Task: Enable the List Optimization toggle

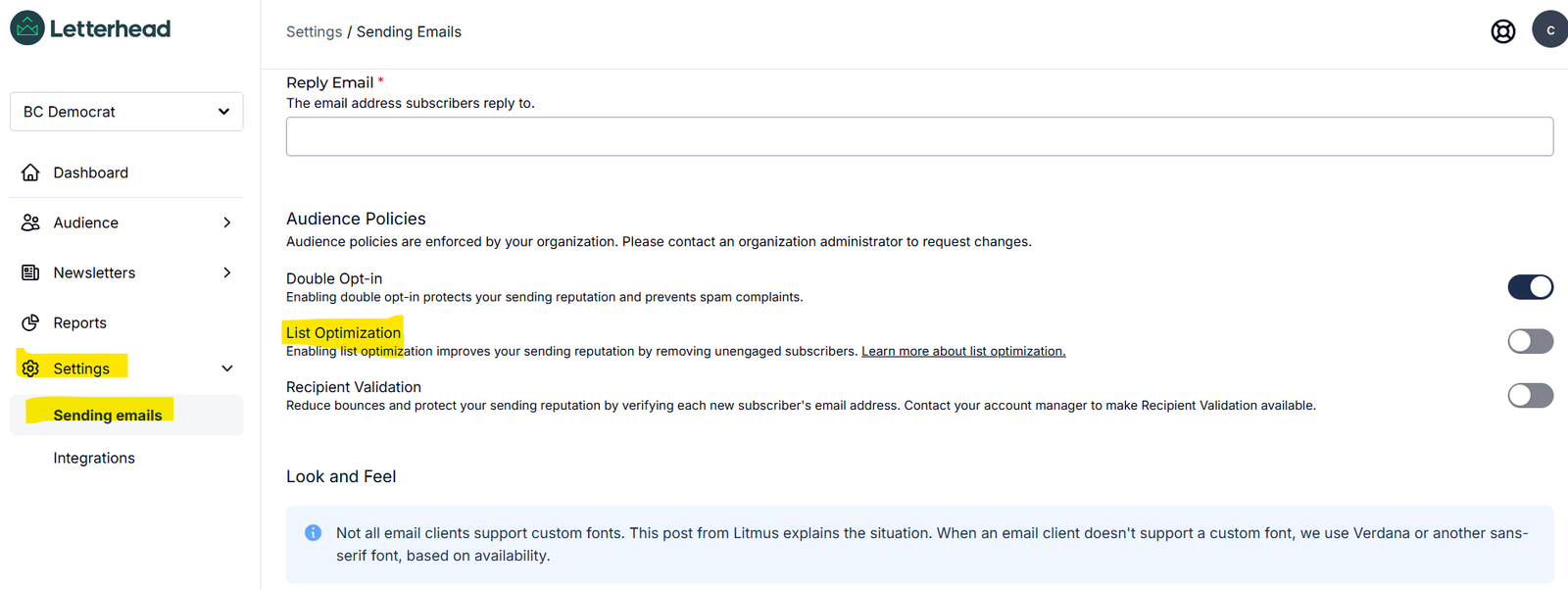Action: (x=1530, y=341)
